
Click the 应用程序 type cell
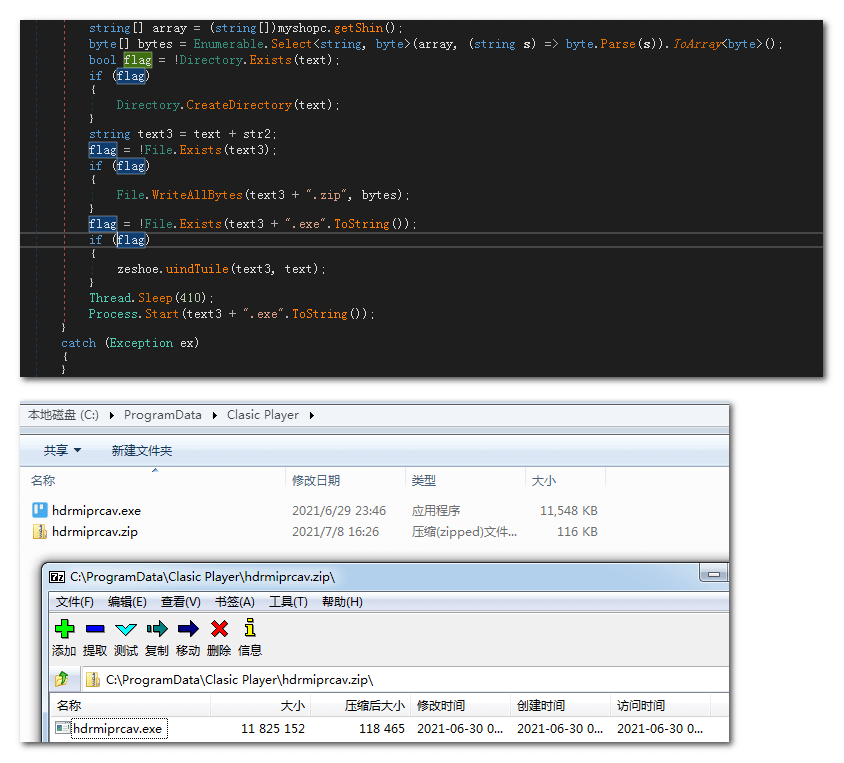point(436,511)
